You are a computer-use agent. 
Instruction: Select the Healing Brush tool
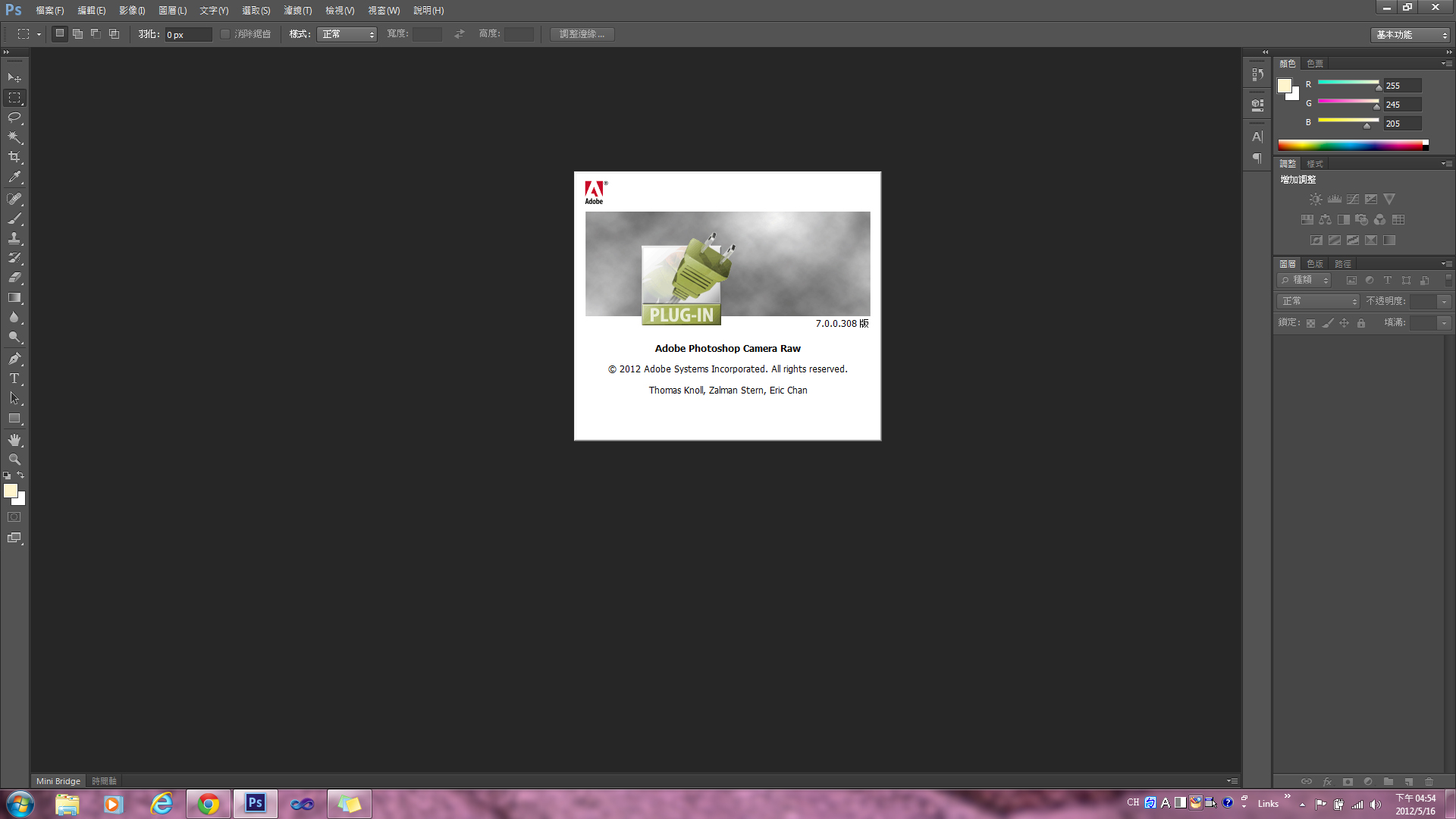point(14,199)
